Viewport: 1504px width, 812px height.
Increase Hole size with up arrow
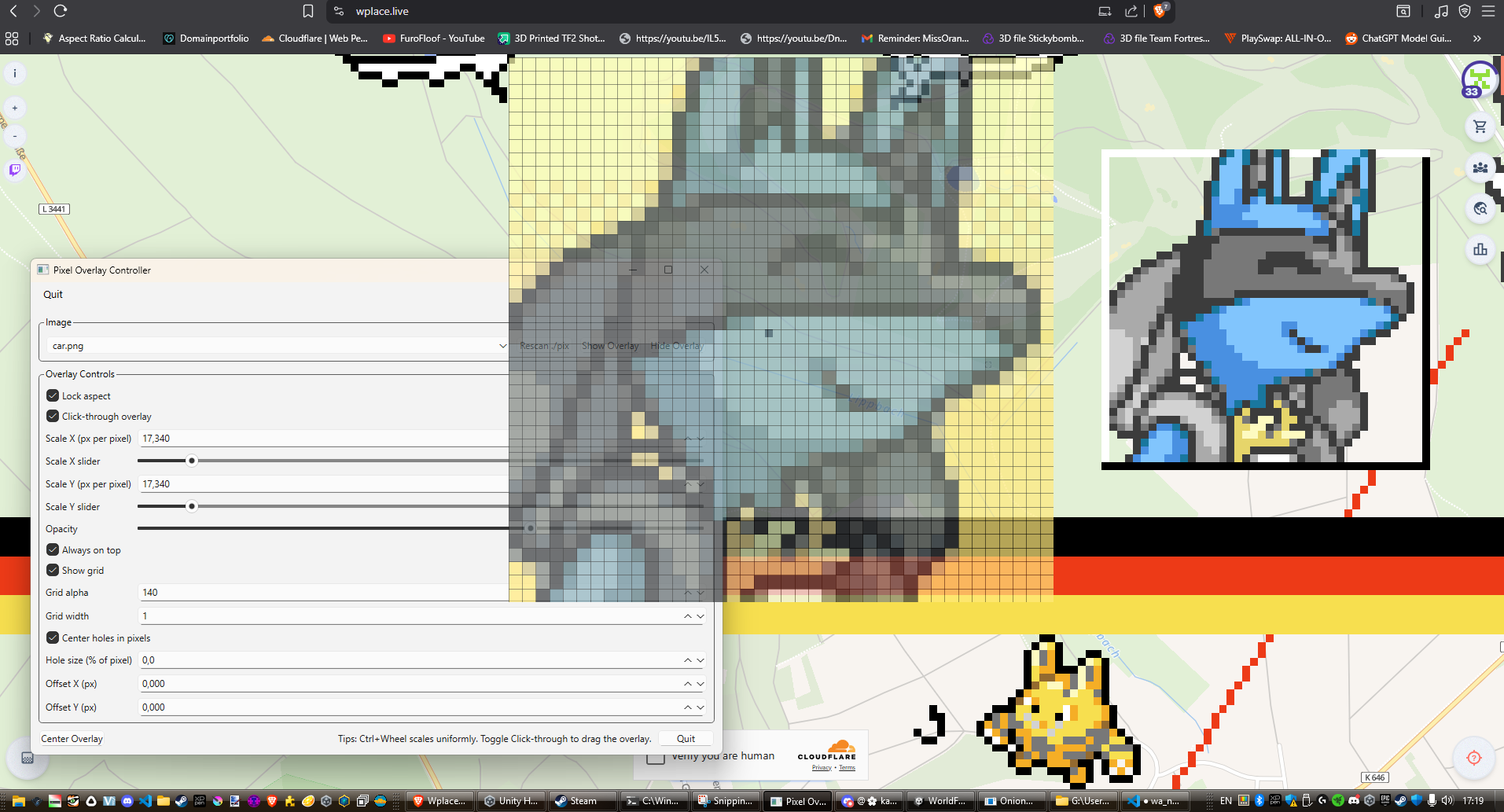coord(688,660)
